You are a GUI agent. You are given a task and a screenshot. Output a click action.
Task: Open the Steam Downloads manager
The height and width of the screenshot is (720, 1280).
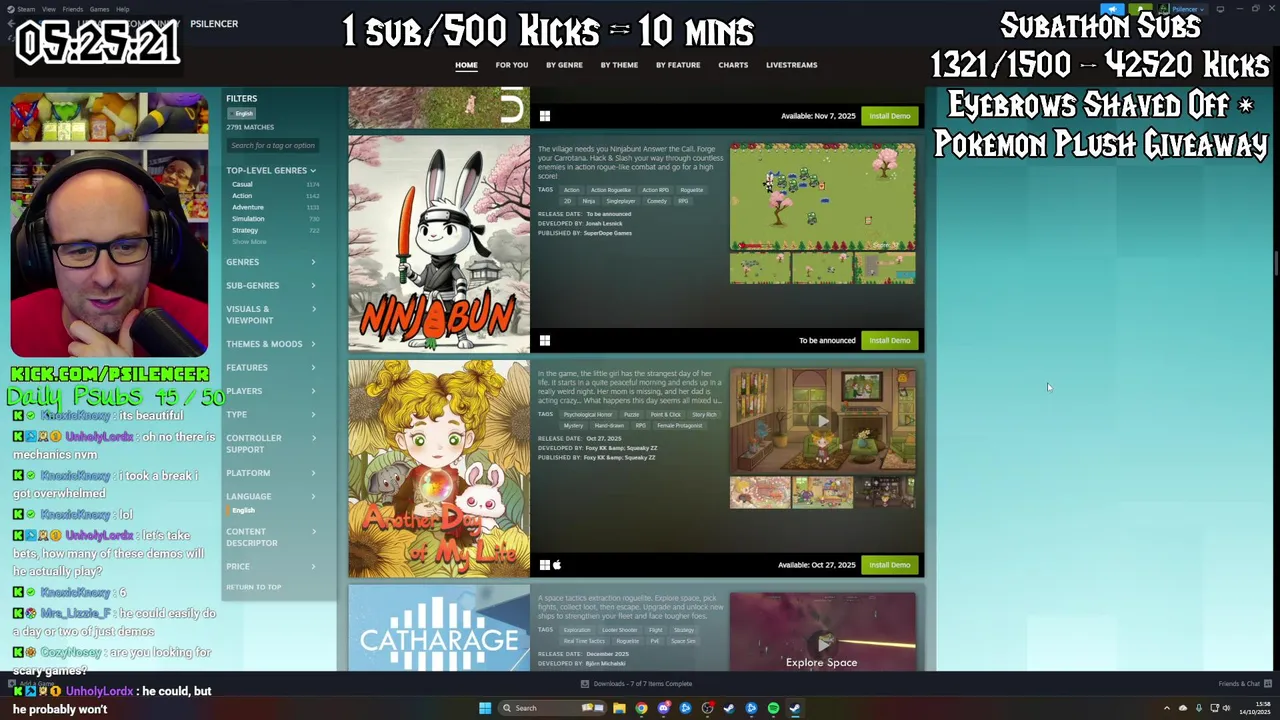(636, 684)
